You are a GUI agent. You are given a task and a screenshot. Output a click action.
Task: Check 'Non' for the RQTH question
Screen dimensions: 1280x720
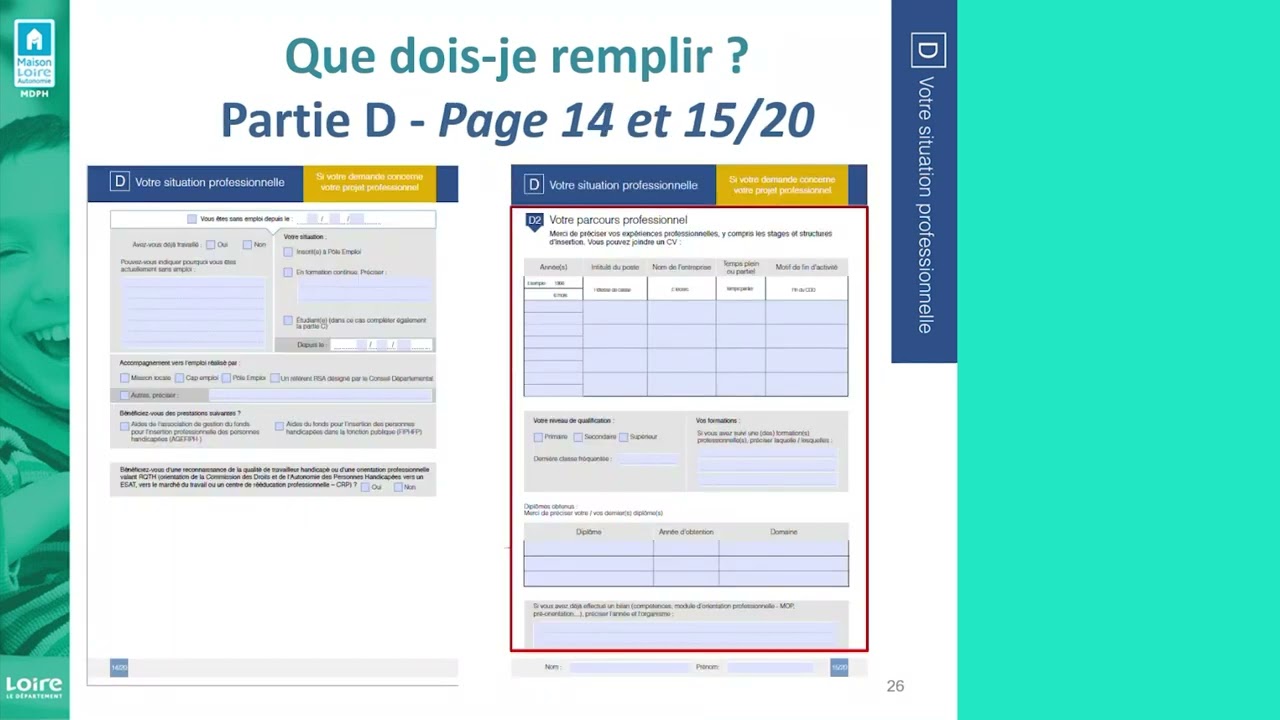point(398,487)
